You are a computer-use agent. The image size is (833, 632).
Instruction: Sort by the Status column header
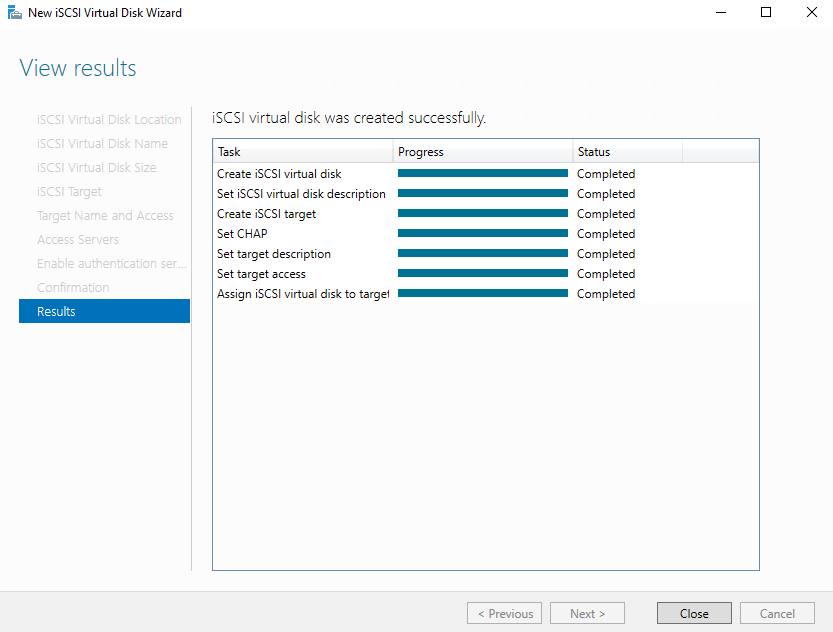(x=627, y=152)
